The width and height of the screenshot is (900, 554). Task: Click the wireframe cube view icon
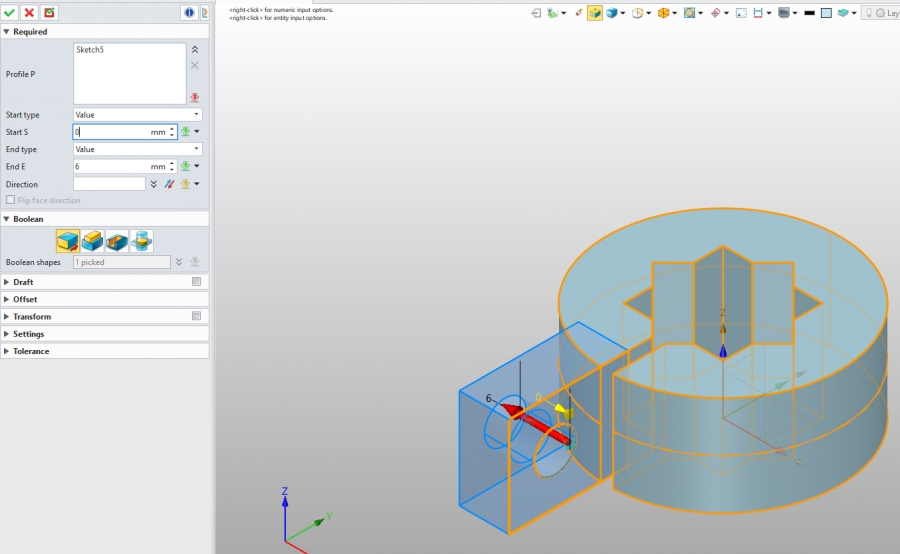click(x=637, y=13)
